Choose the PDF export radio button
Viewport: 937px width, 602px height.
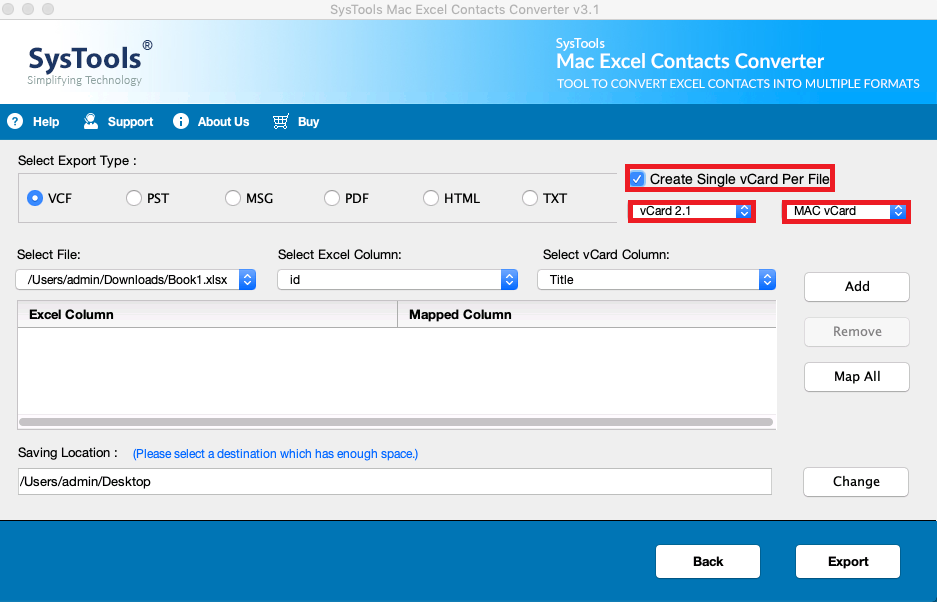tap(332, 198)
